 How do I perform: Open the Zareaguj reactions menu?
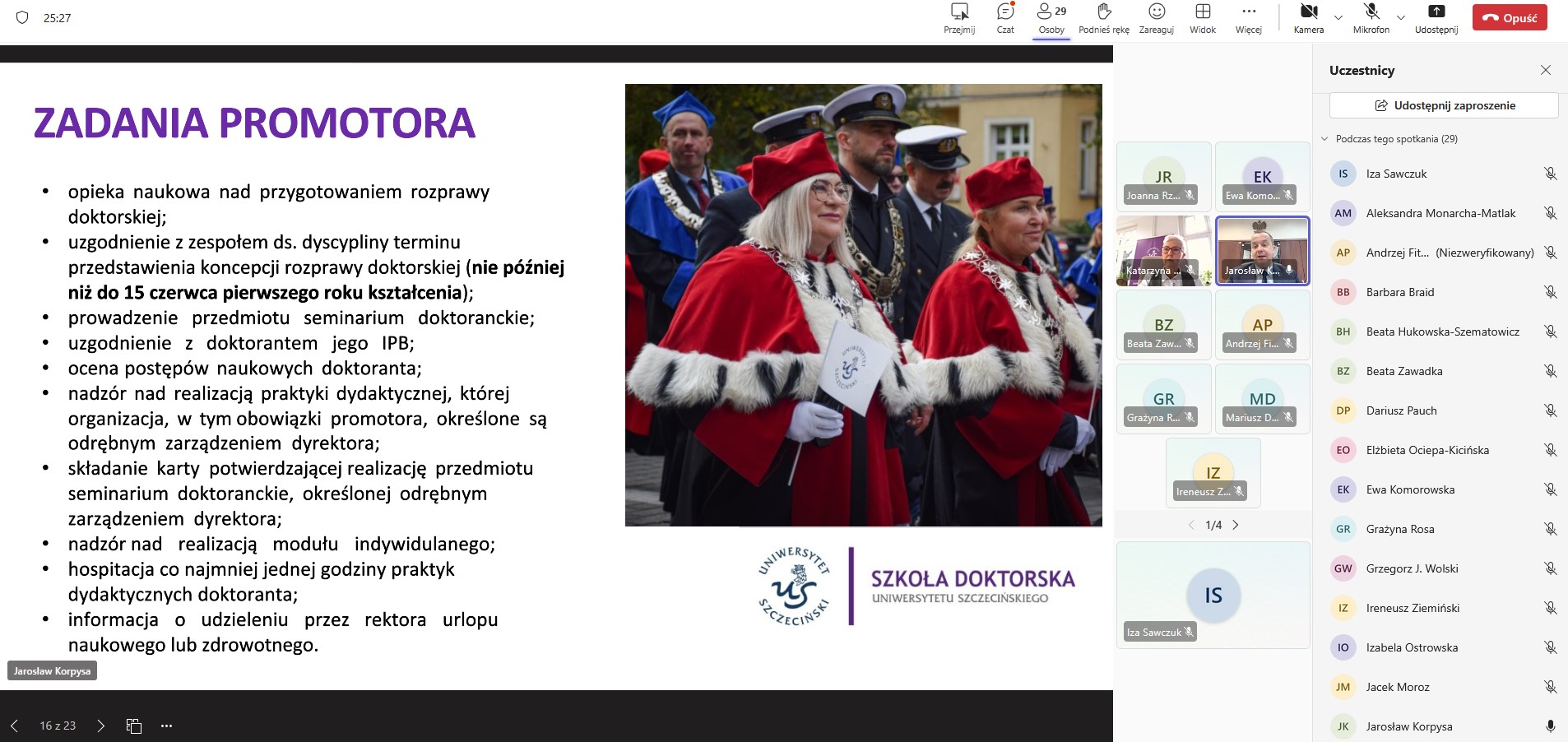tap(1156, 18)
